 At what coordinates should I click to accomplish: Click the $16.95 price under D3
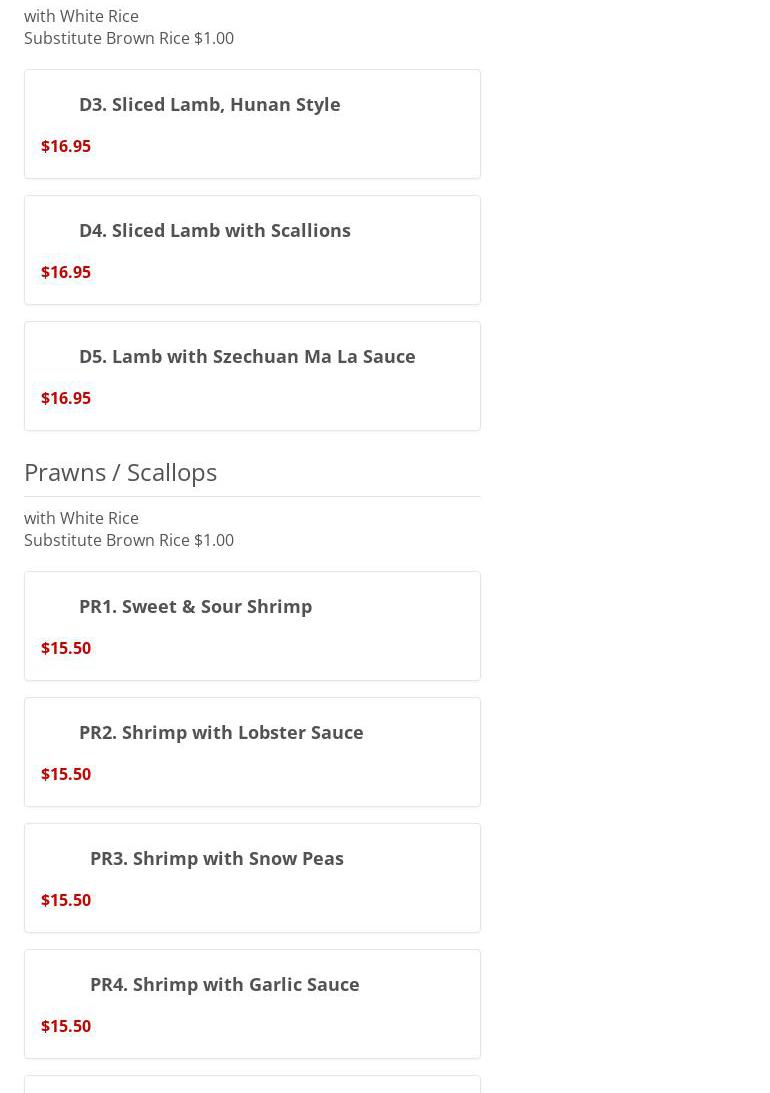coord(66,146)
